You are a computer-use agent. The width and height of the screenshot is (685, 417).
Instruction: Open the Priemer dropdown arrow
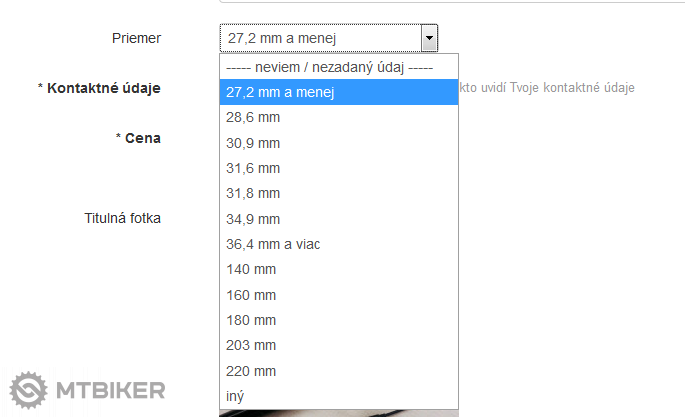429,39
